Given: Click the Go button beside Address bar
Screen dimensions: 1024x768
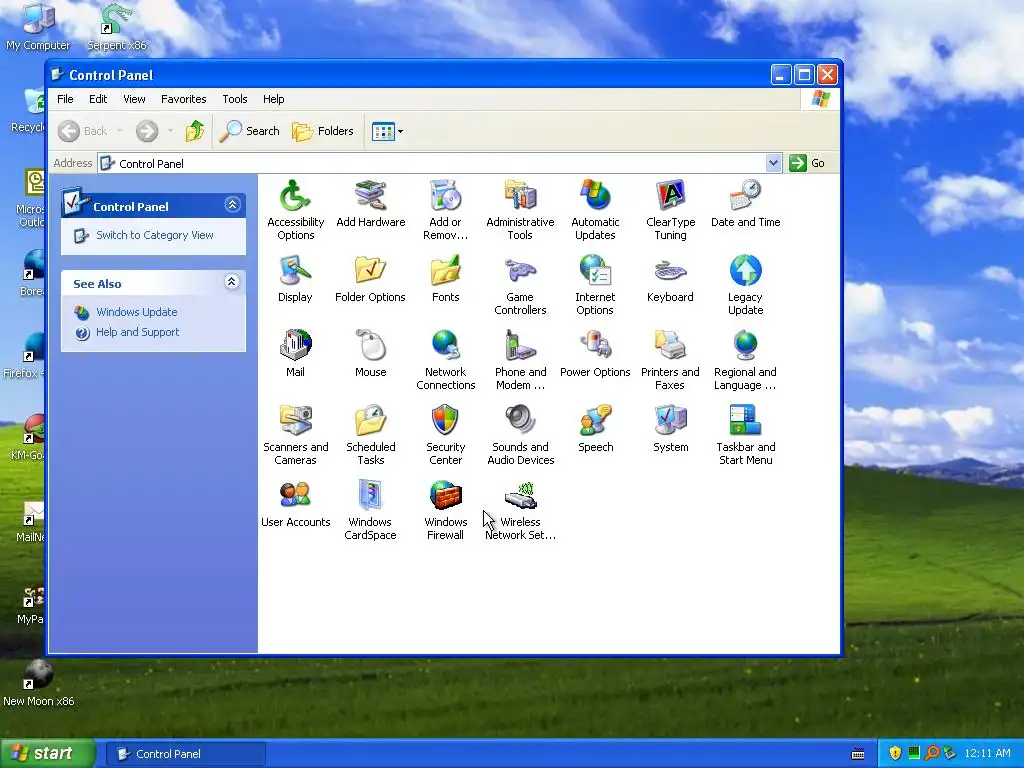Looking at the screenshot, I should click(807, 163).
